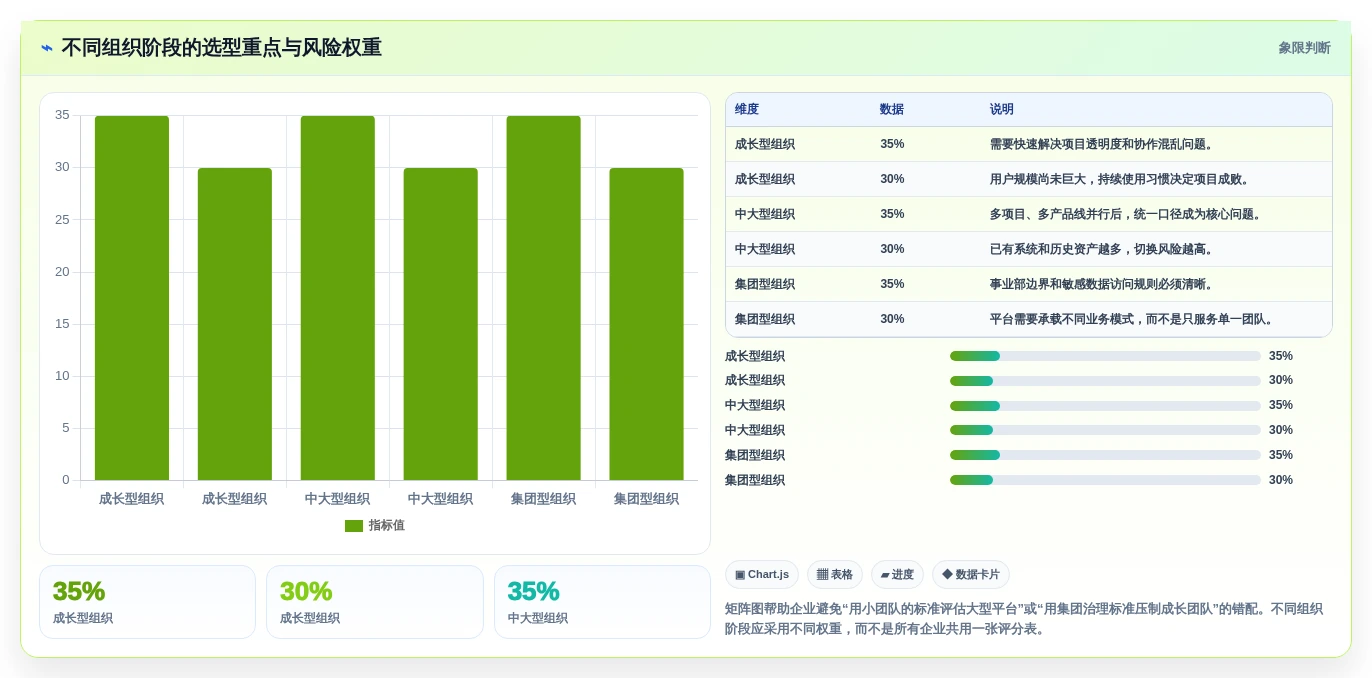Click the 进度 chip
The width and height of the screenshot is (1372, 678).
[x=897, y=575]
